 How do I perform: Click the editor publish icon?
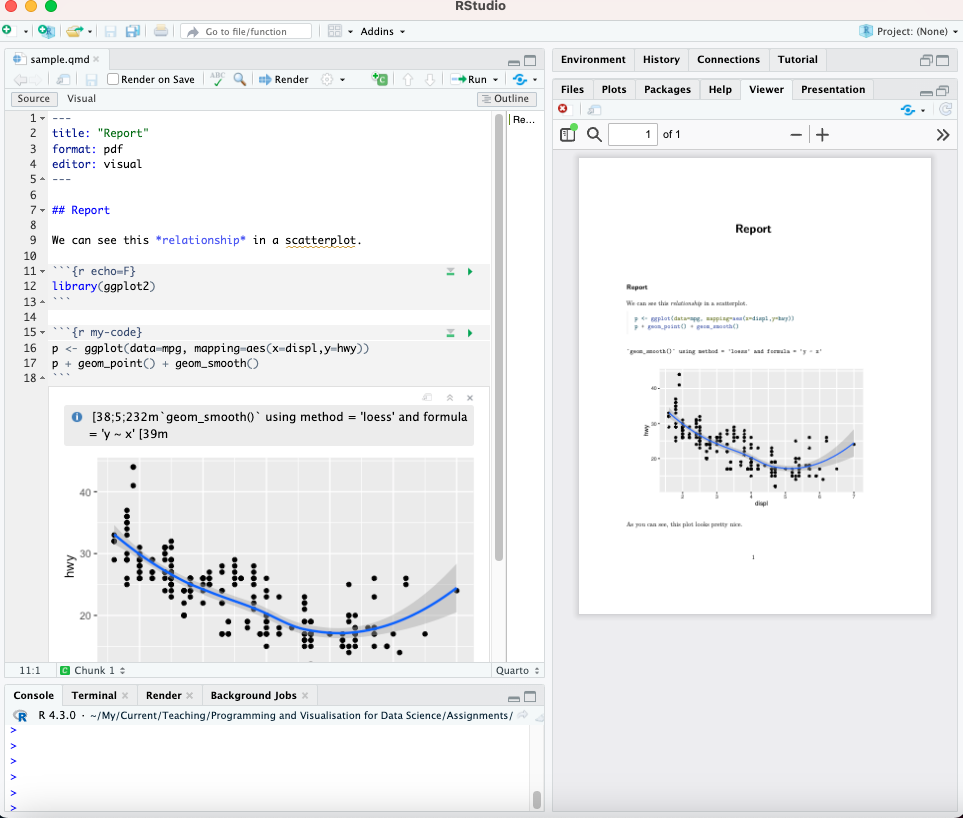point(520,79)
